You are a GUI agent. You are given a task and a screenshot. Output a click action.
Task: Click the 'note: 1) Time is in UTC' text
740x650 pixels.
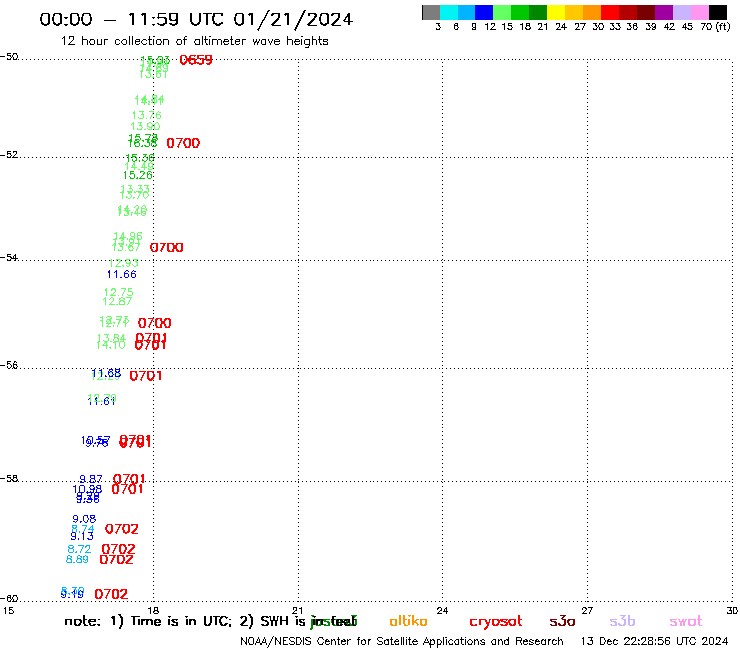coord(148,621)
